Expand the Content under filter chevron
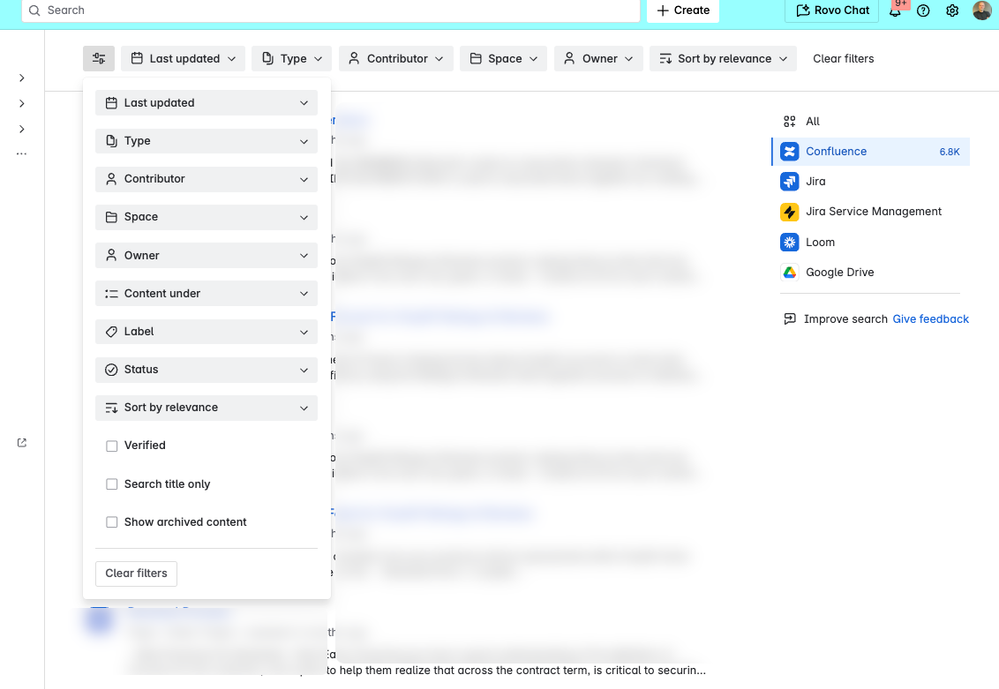This screenshot has height=689, width=999. pos(304,294)
